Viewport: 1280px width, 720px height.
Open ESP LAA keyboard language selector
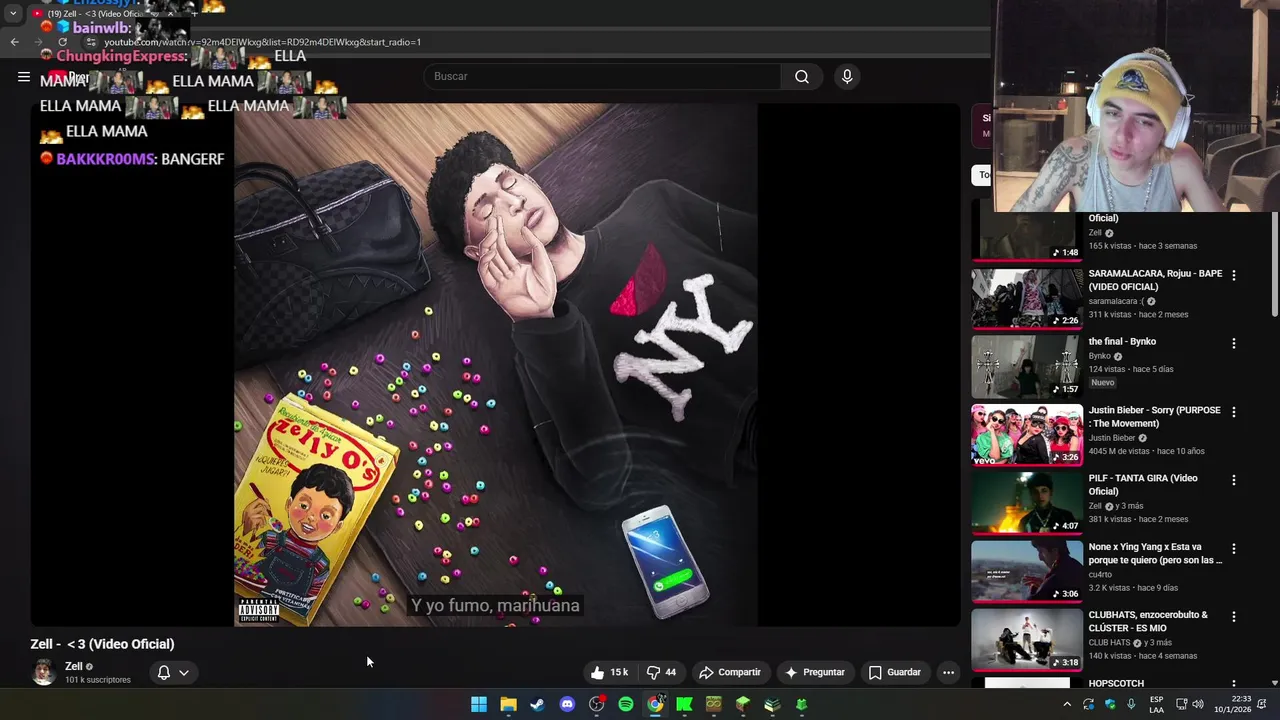pyautogui.click(x=1156, y=704)
